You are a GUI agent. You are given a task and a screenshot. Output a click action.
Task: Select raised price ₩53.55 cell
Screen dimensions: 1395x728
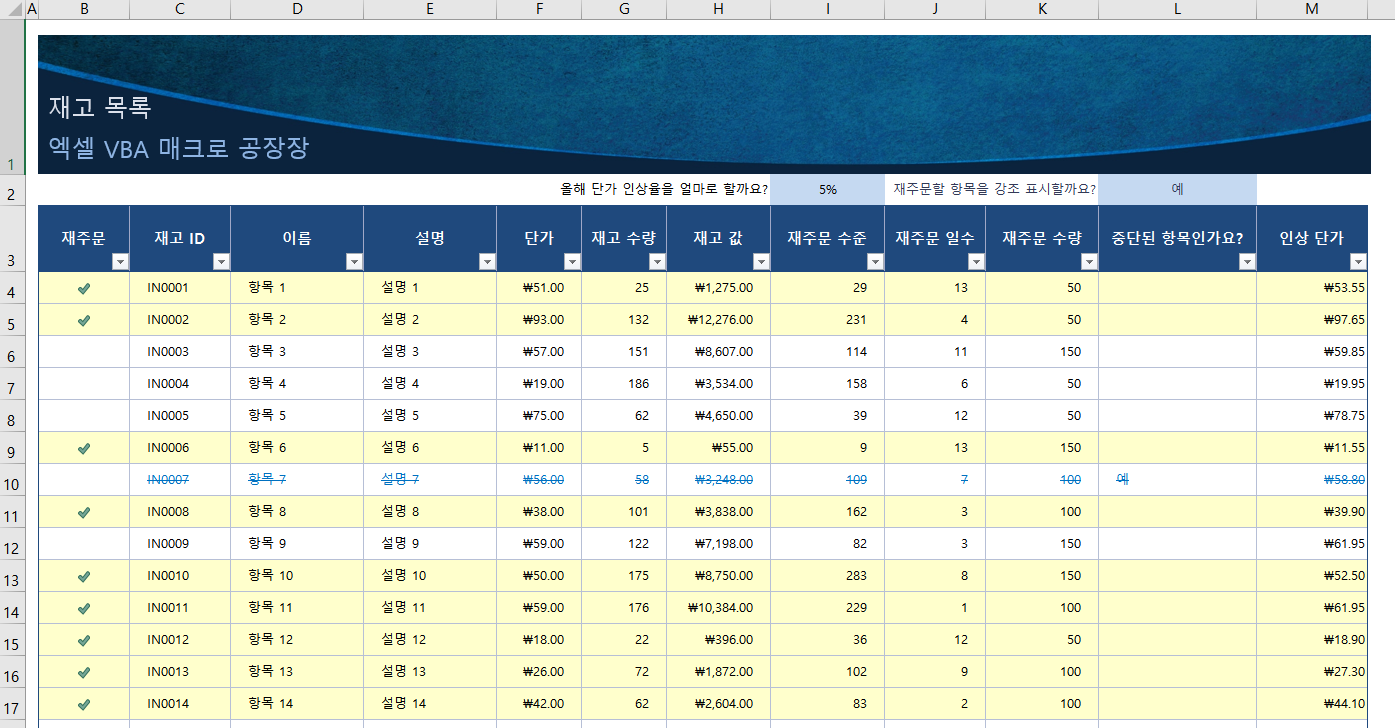pos(1312,288)
